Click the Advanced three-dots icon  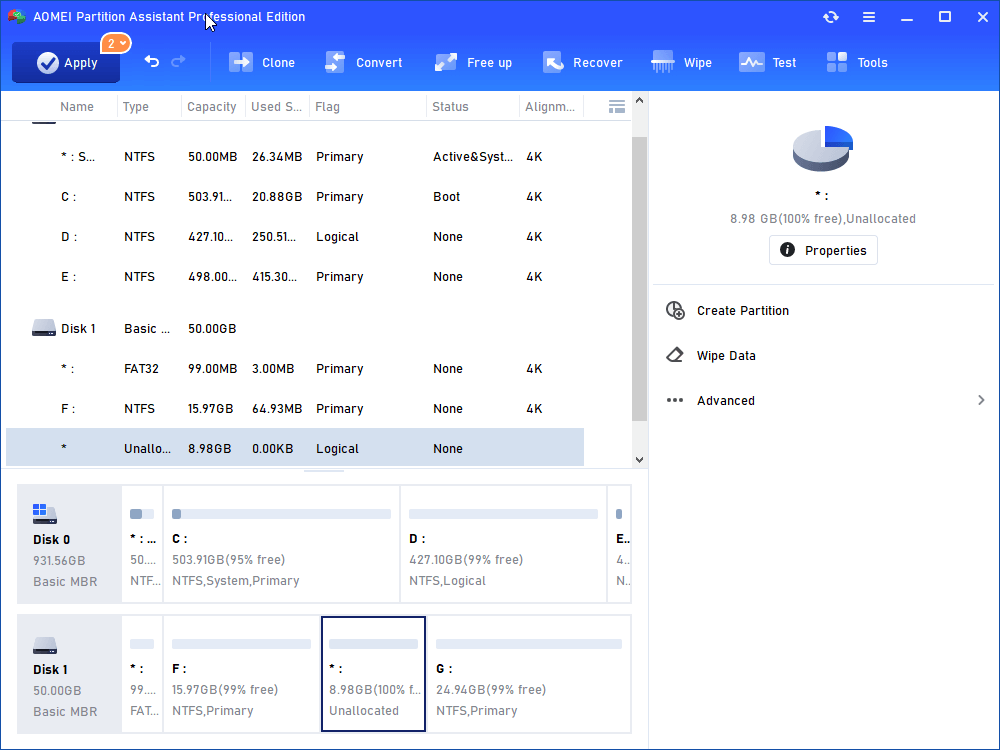[675, 401]
